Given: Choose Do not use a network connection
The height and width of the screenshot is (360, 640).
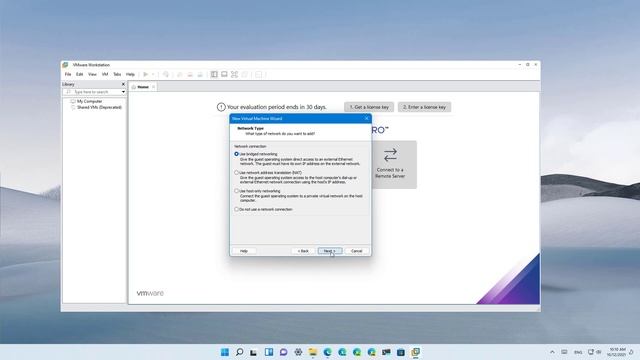Looking at the screenshot, I should (x=236, y=209).
